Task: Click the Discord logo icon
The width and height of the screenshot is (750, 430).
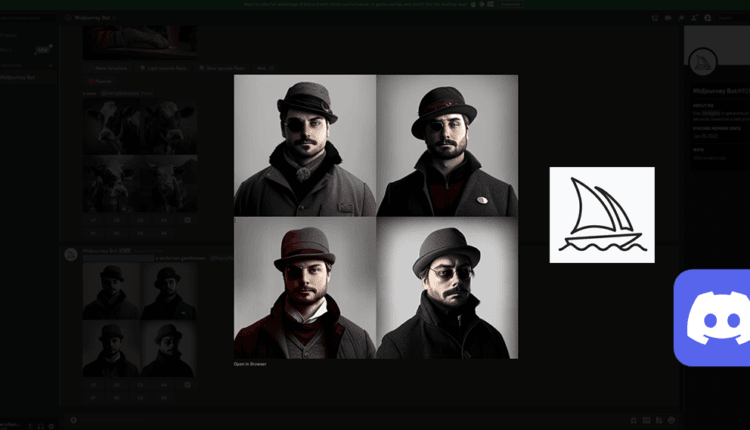Action: tap(713, 318)
